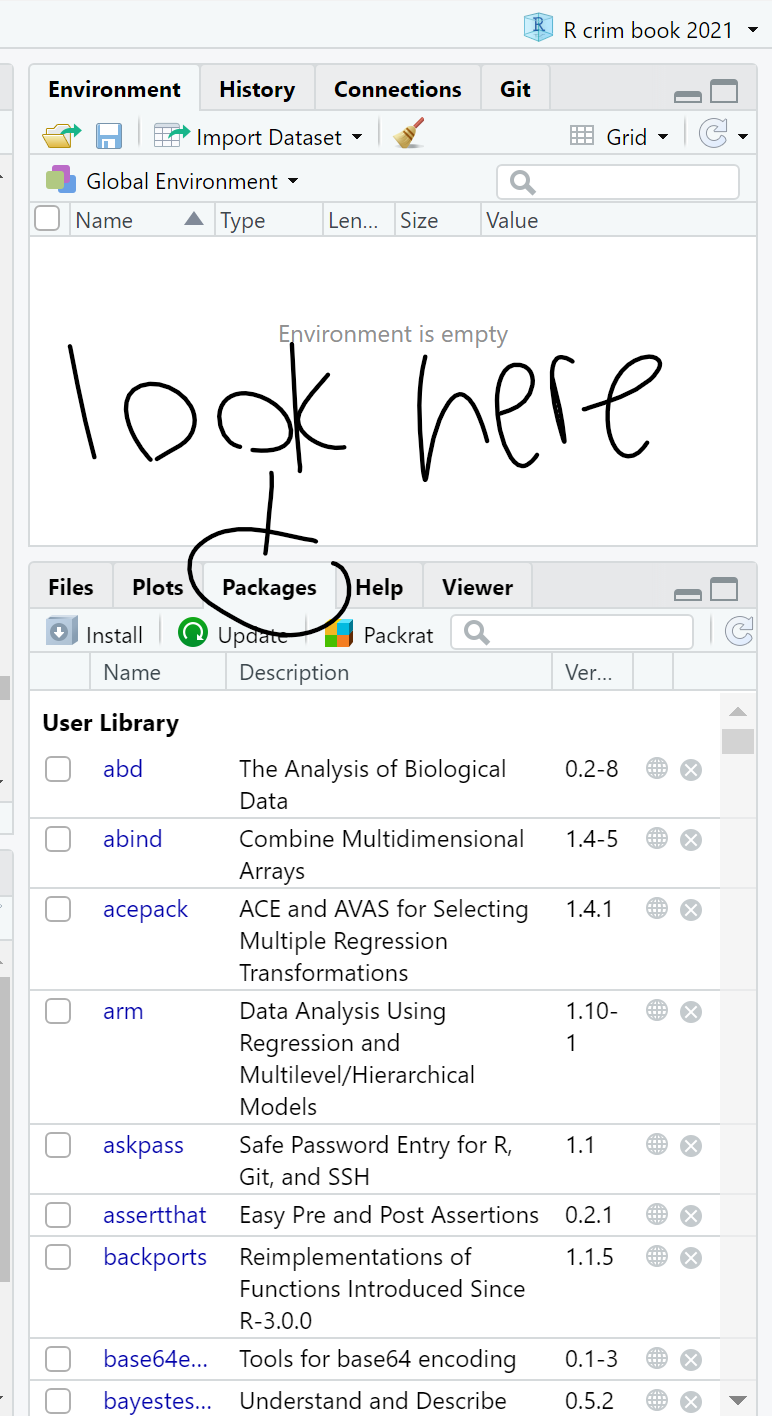Open the Packages tab
This screenshot has width=772, height=1416.
(268, 587)
